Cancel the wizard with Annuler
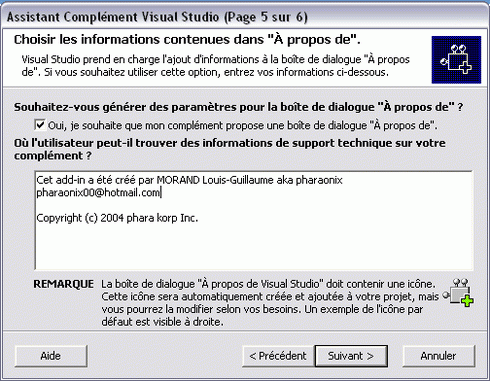Image resolution: width=490 pixels, height=381 pixels. point(438,356)
